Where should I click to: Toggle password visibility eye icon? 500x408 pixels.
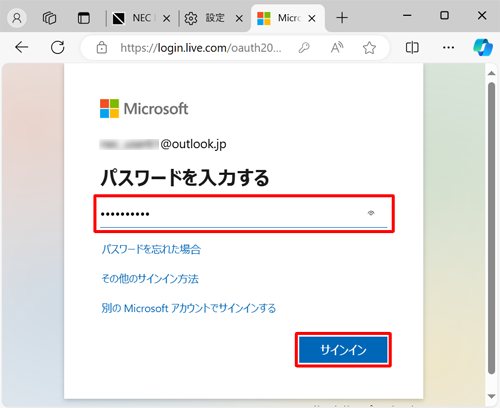coord(371,213)
